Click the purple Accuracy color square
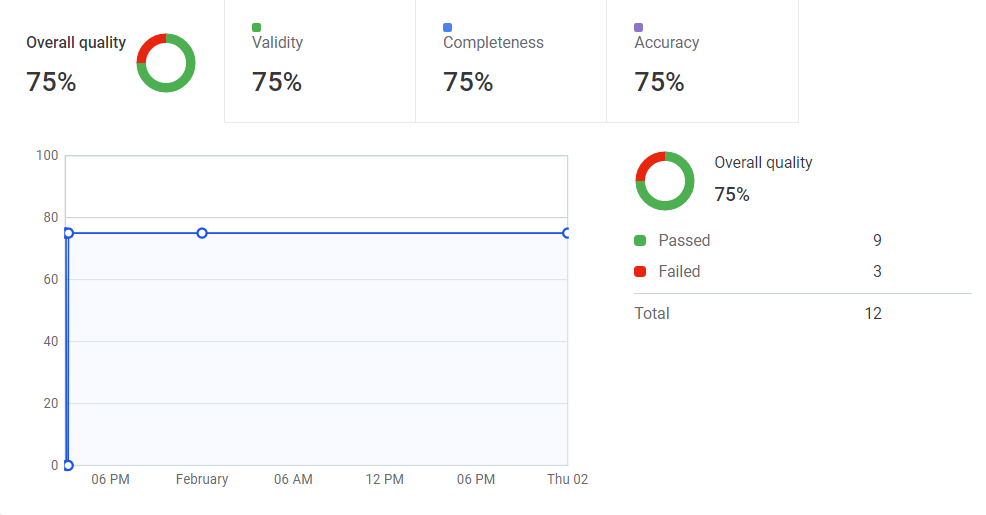Image resolution: width=986 pixels, height=515 pixels. pos(639,27)
